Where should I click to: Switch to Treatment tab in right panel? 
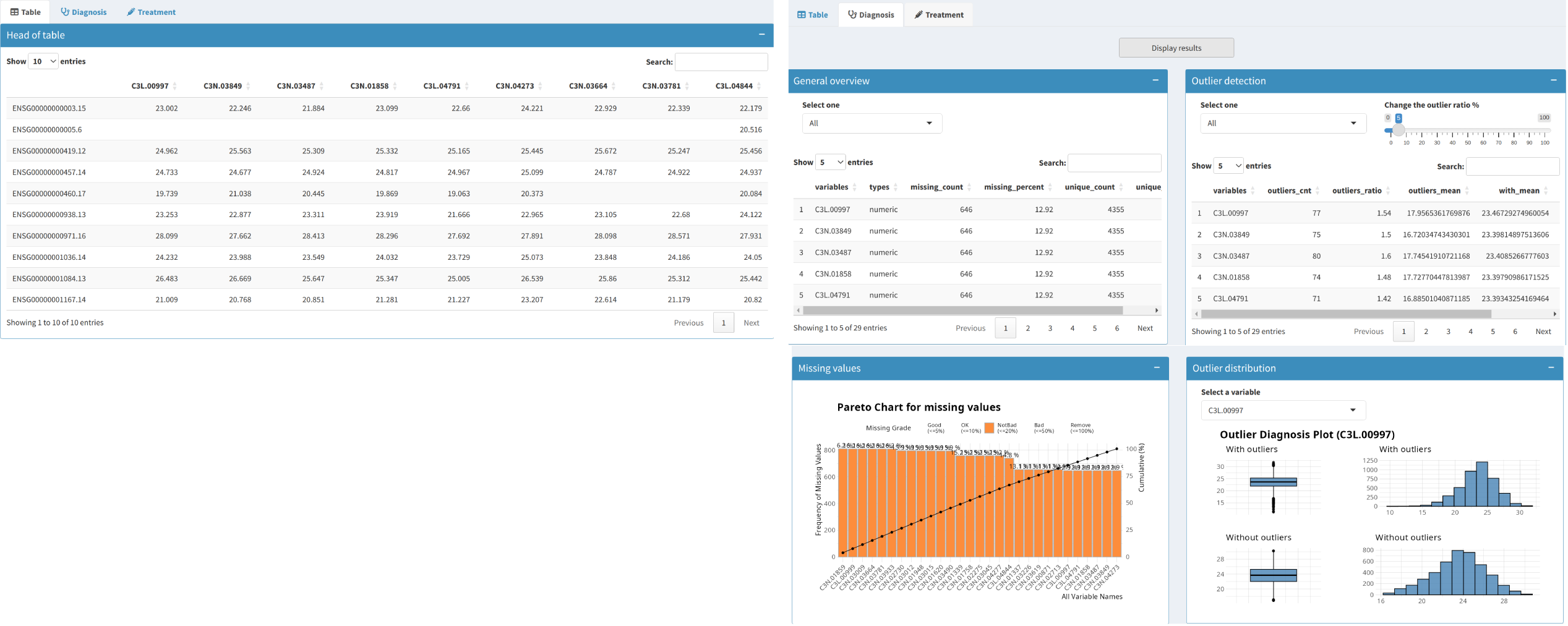pos(939,15)
